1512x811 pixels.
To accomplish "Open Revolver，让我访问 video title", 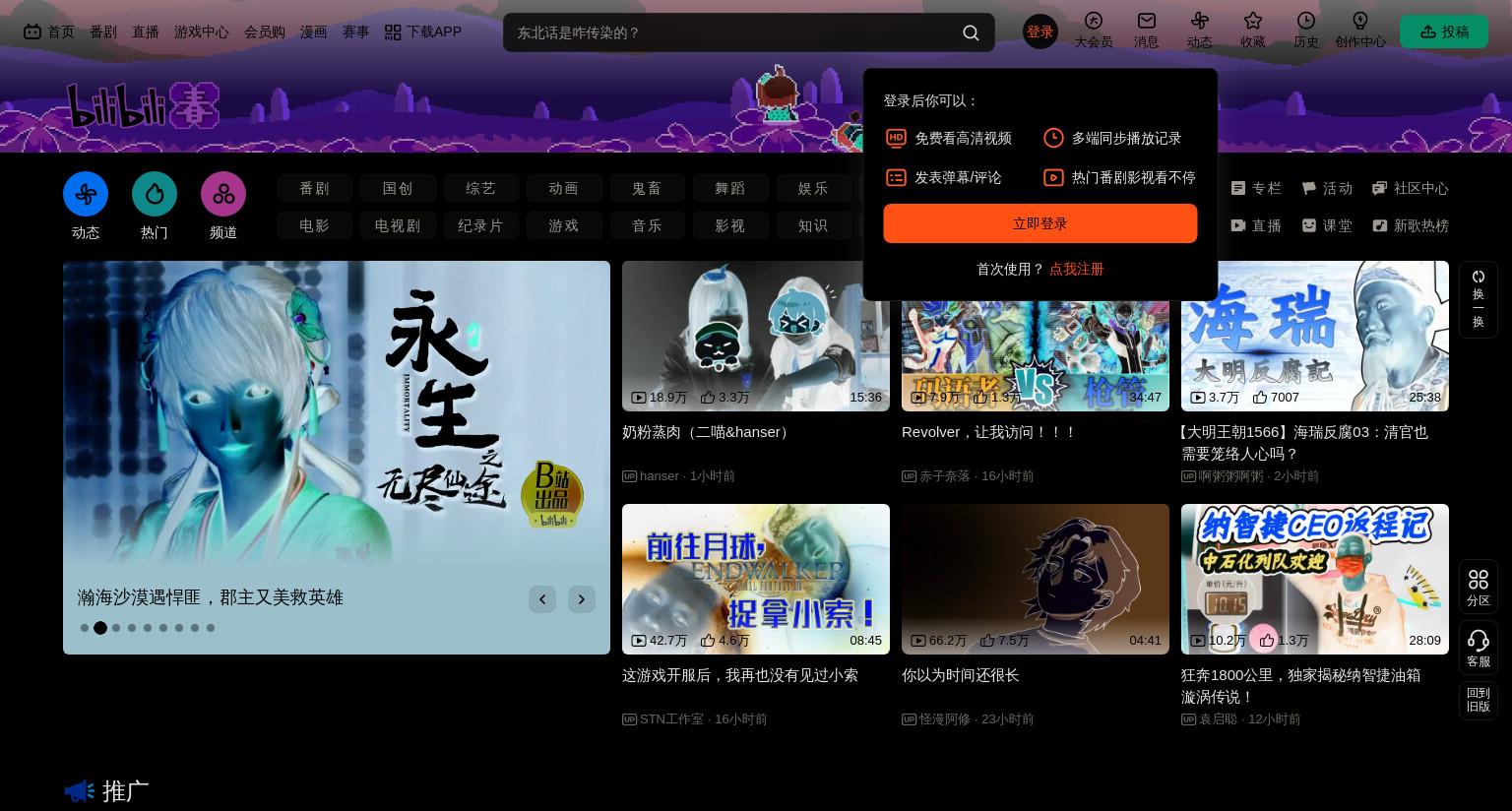I will click(989, 432).
